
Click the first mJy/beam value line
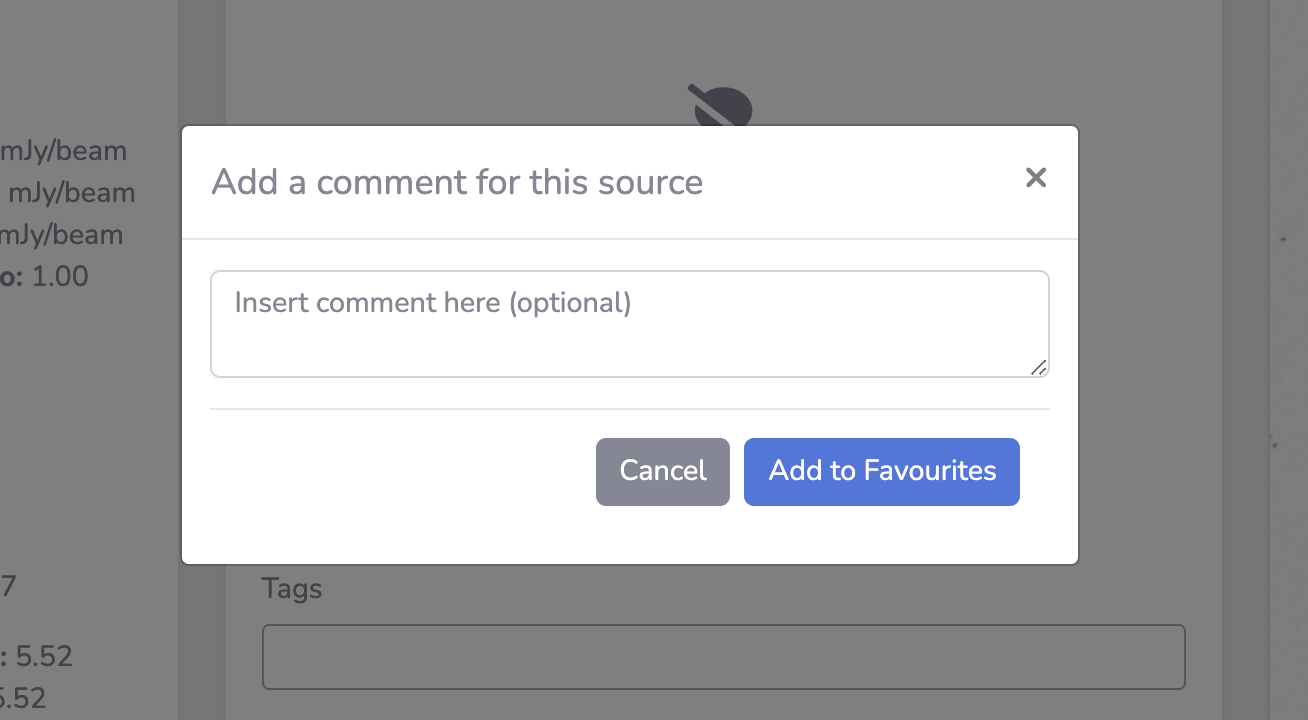pyautogui.click(x=63, y=152)
